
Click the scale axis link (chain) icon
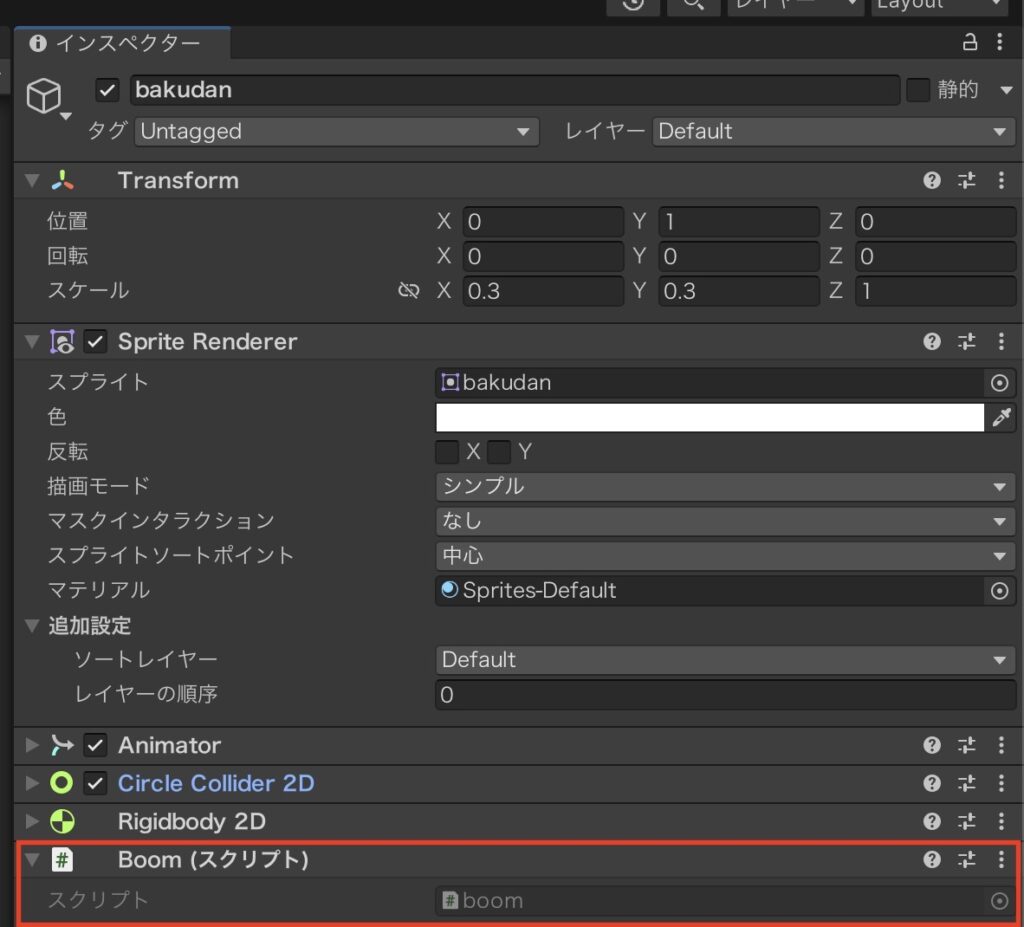[x=408, y=291]
